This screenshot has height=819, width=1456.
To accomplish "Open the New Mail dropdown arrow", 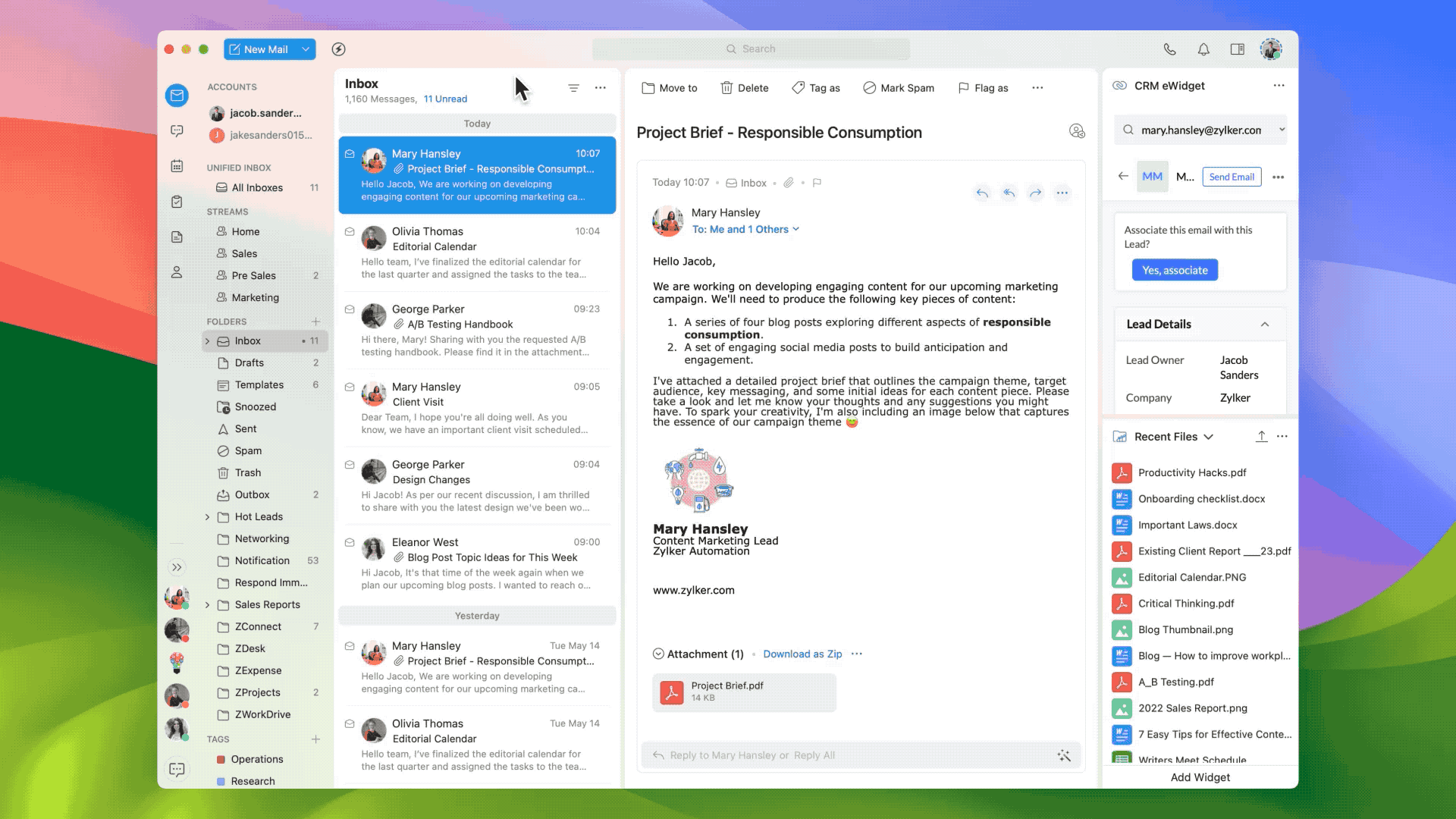I will [306, 49].
